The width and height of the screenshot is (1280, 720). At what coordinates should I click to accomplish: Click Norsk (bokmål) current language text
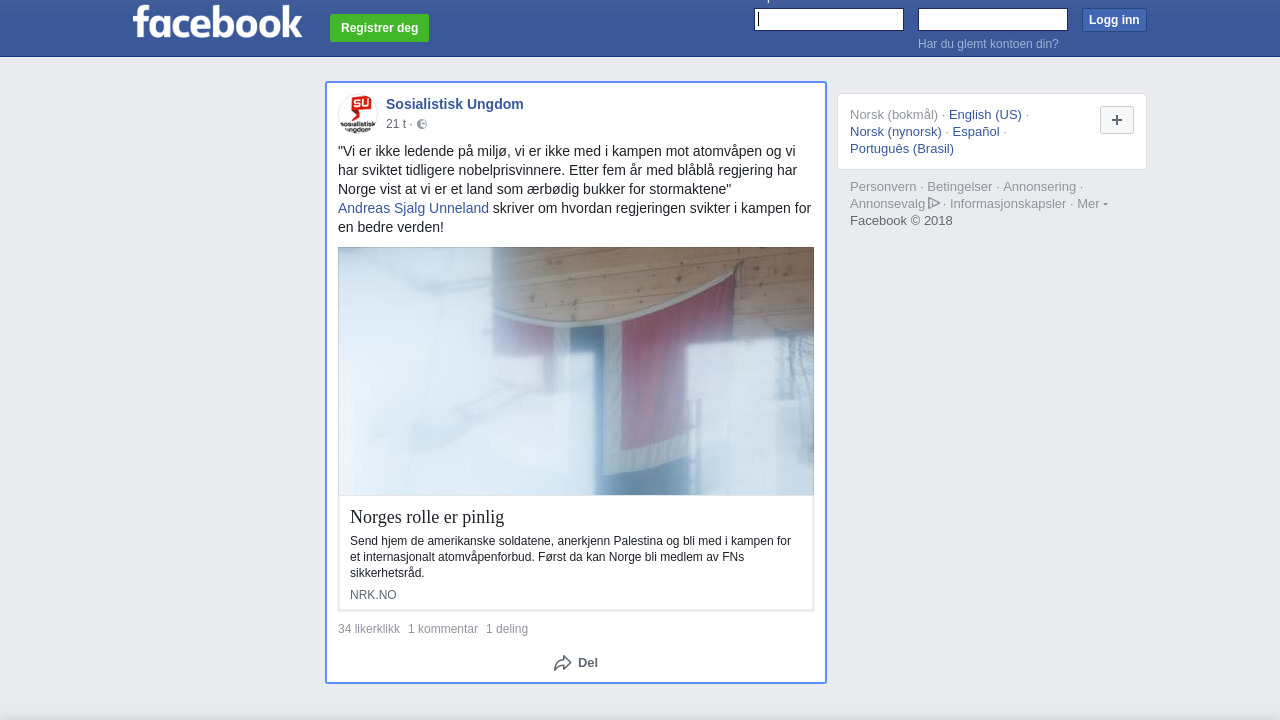[894, 114]
